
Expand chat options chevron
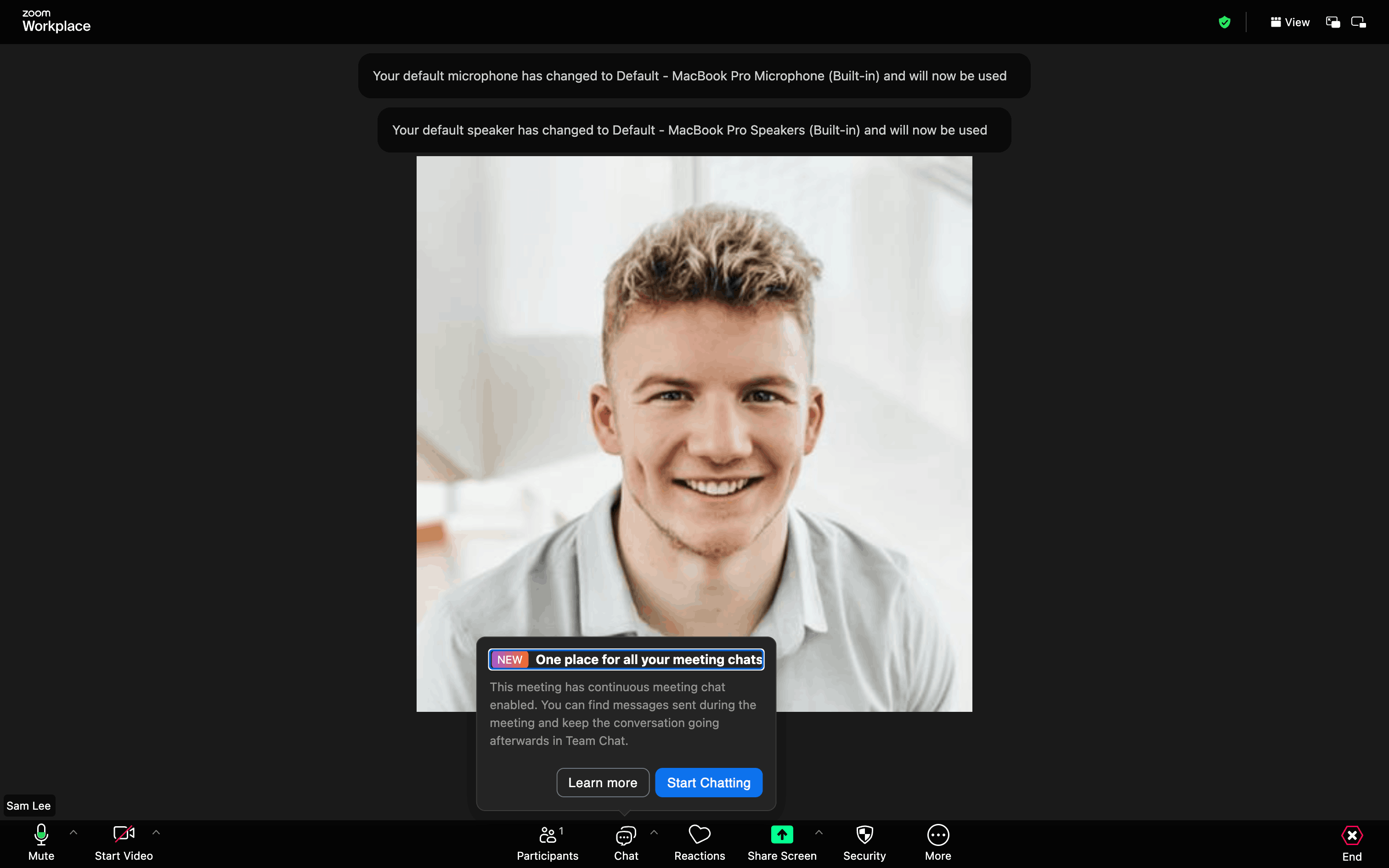coord(654,832)
